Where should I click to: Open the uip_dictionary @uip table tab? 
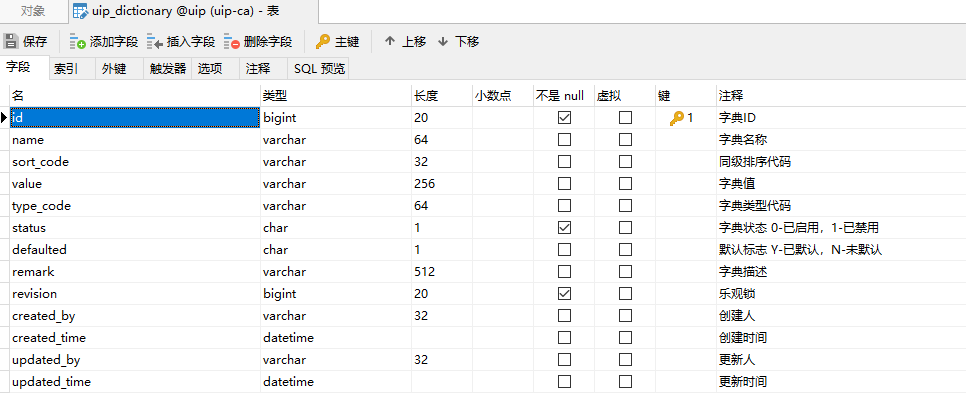click(193, 11)
